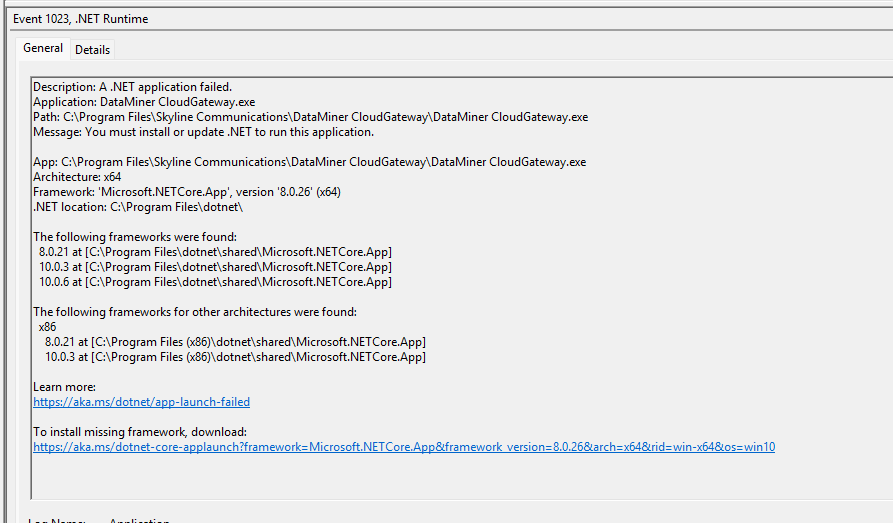Click the 10.0.3 Program Files\dotnet framework entry
Image resolution: width=893 pixels, height=523 pixels.
[215, 267]
